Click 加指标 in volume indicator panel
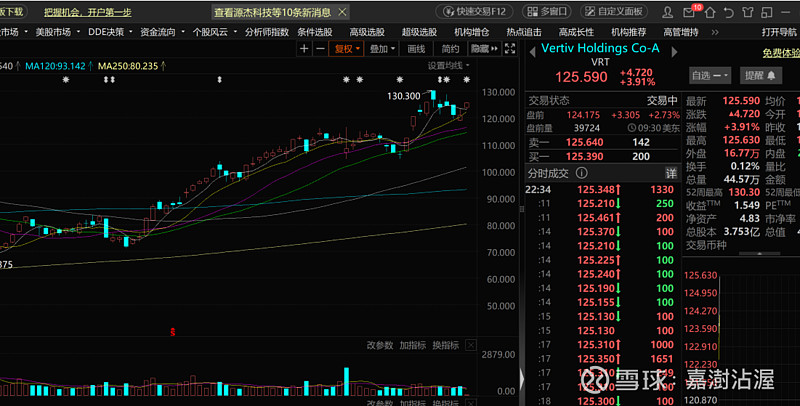 click(413, 345)
